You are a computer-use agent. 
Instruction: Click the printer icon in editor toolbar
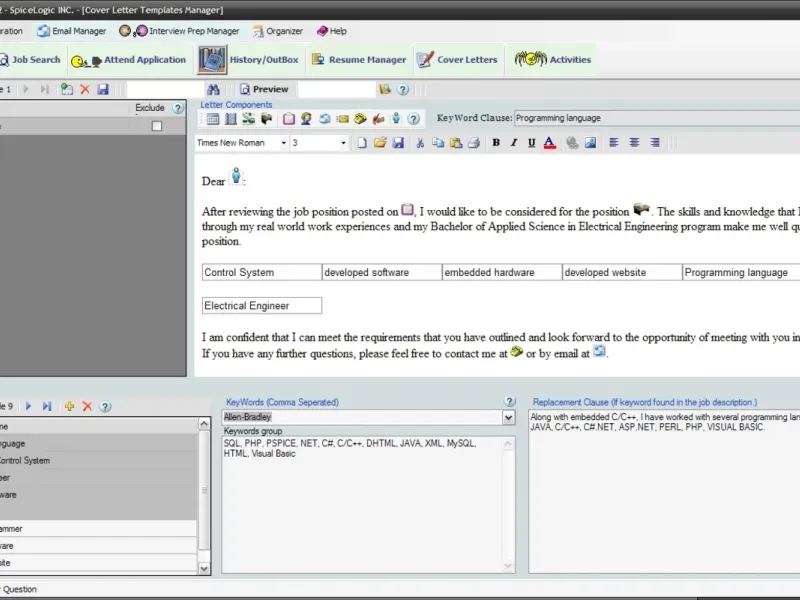pos(474,143)
